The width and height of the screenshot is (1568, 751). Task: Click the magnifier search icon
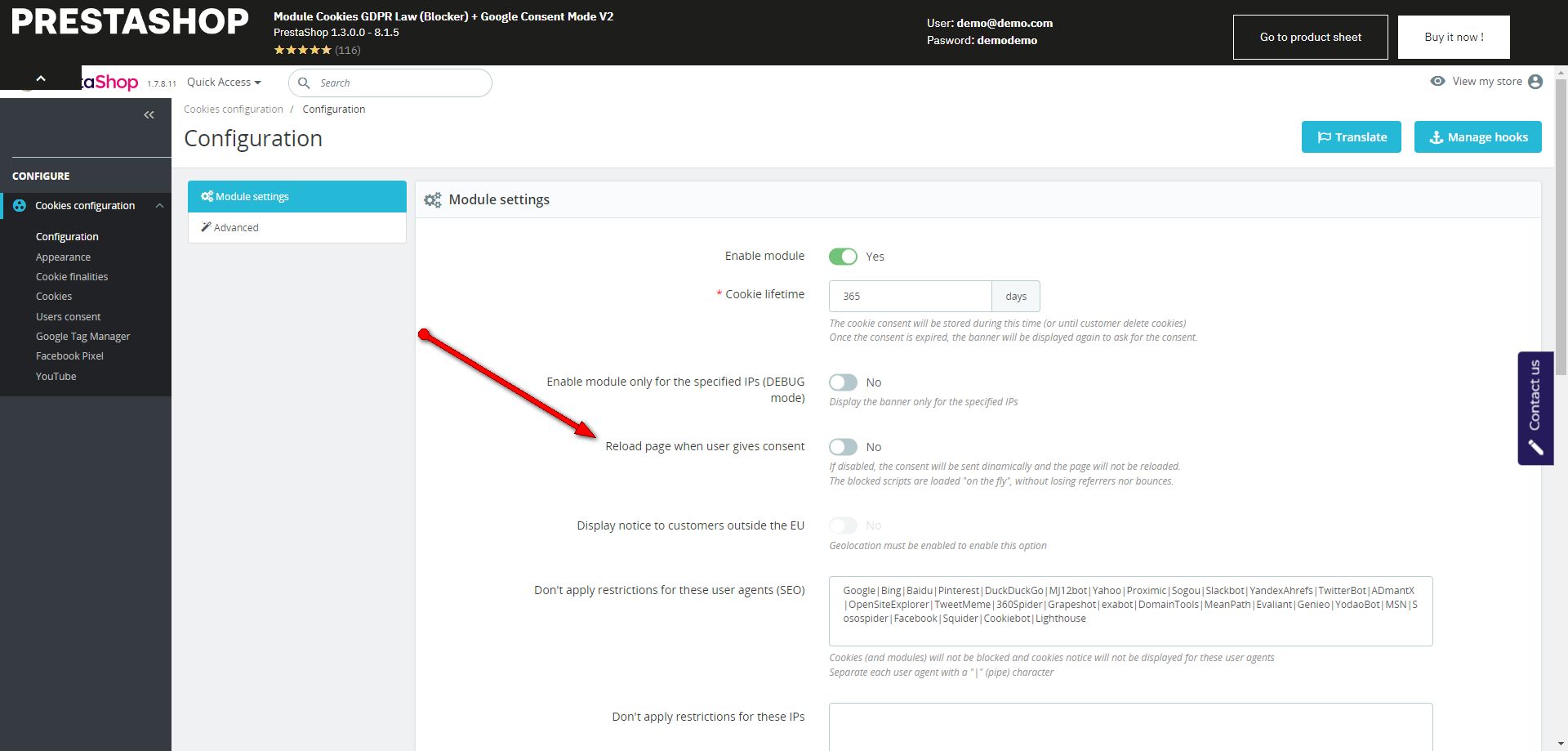tap(304, 83)
